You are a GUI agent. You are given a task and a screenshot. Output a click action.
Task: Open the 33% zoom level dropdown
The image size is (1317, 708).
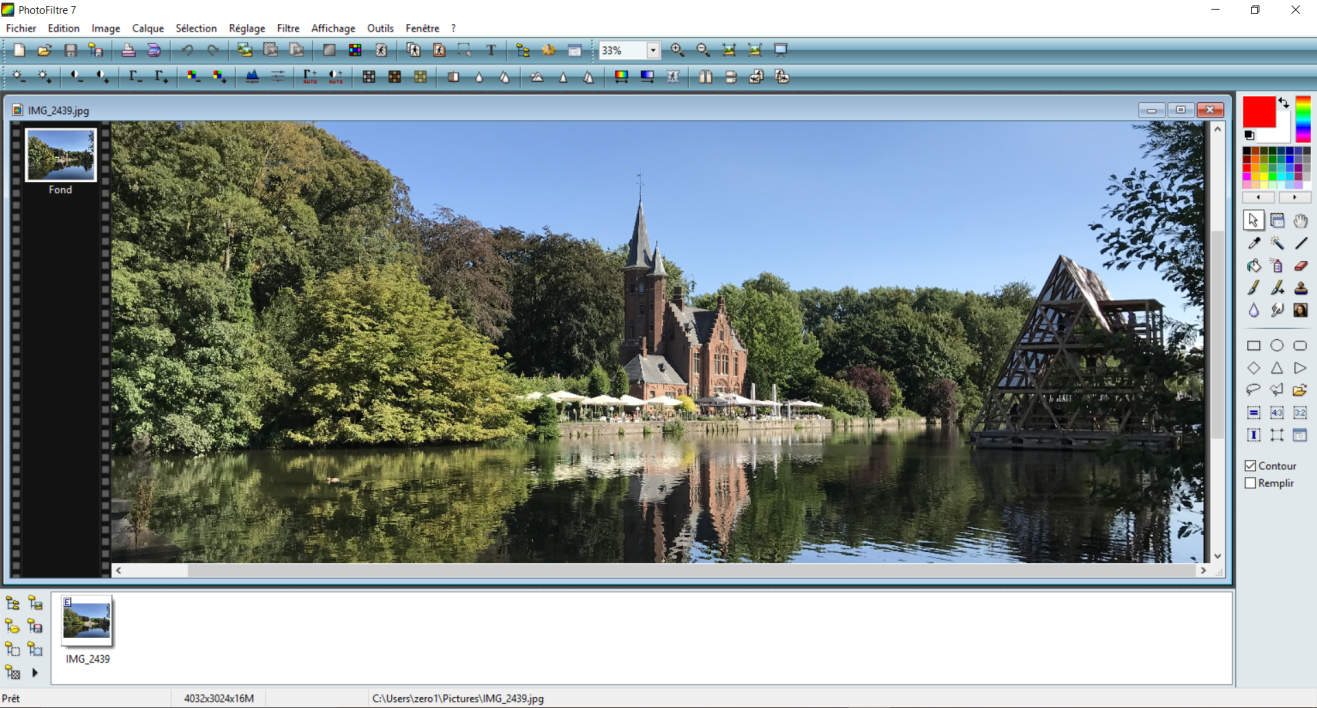coord(653,50)
